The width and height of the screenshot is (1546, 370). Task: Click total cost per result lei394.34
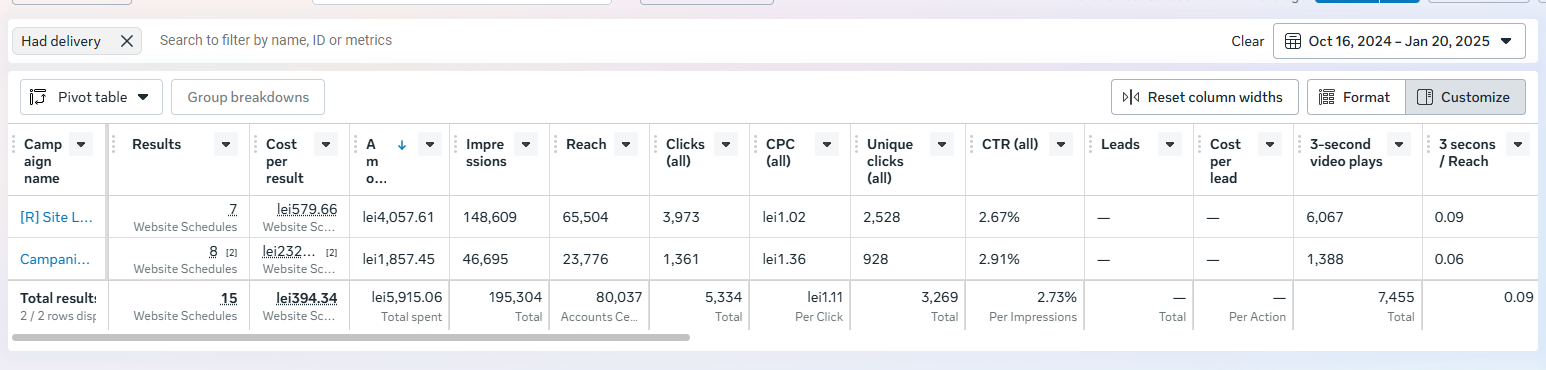(307, 298)
